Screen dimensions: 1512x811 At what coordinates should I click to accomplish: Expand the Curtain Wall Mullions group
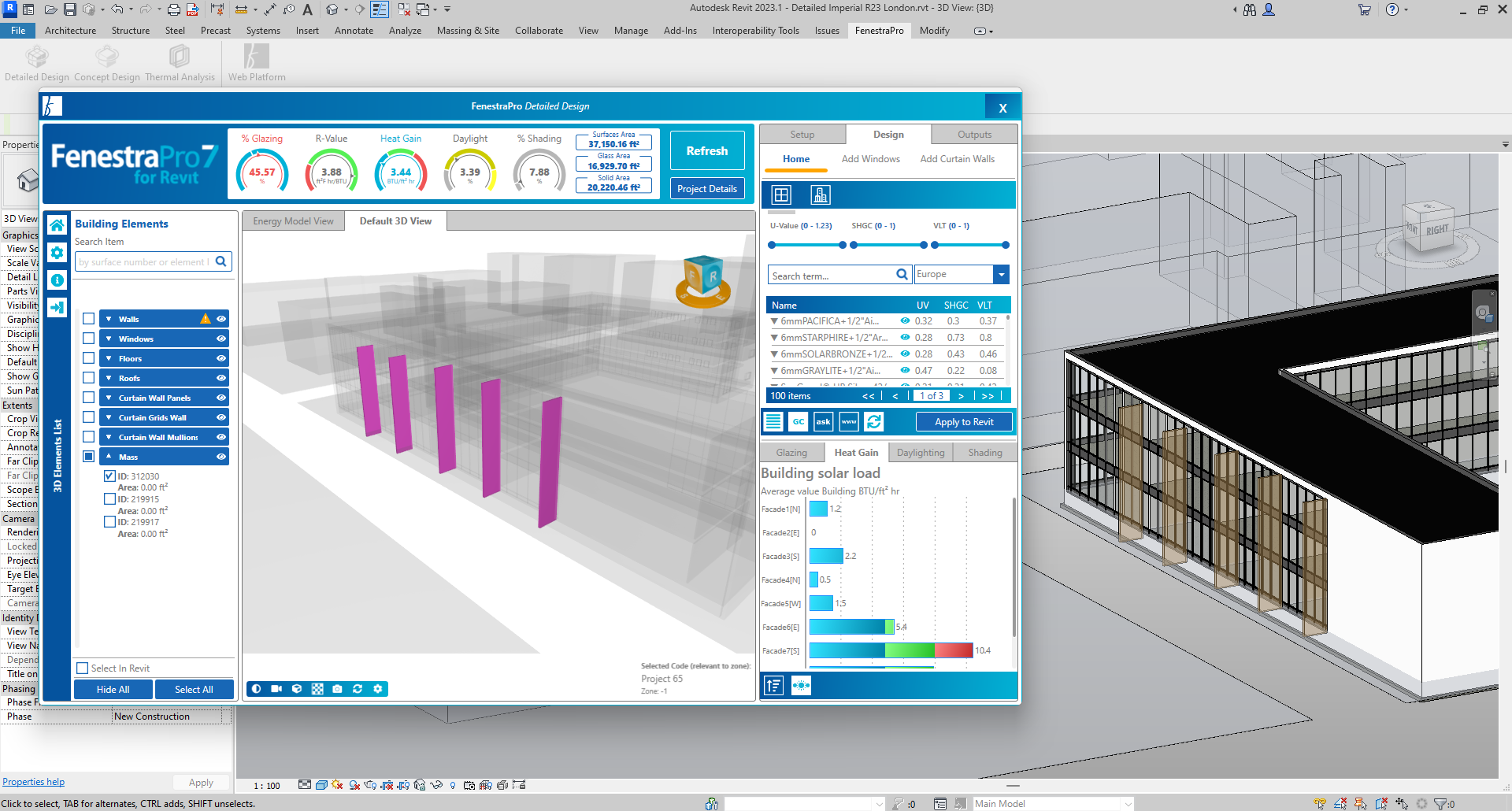click(109, 437)
